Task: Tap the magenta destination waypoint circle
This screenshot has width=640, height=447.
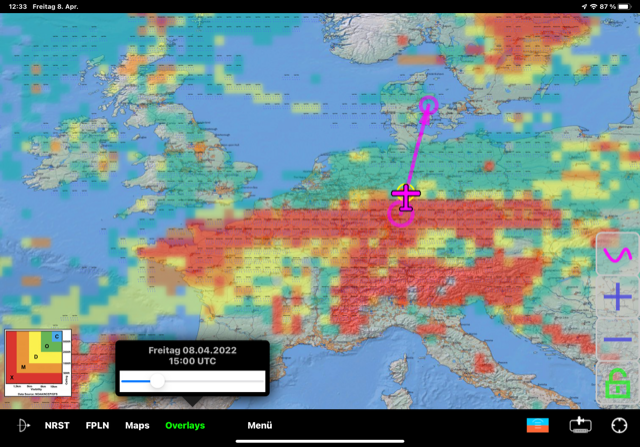Action: (429, 104)
